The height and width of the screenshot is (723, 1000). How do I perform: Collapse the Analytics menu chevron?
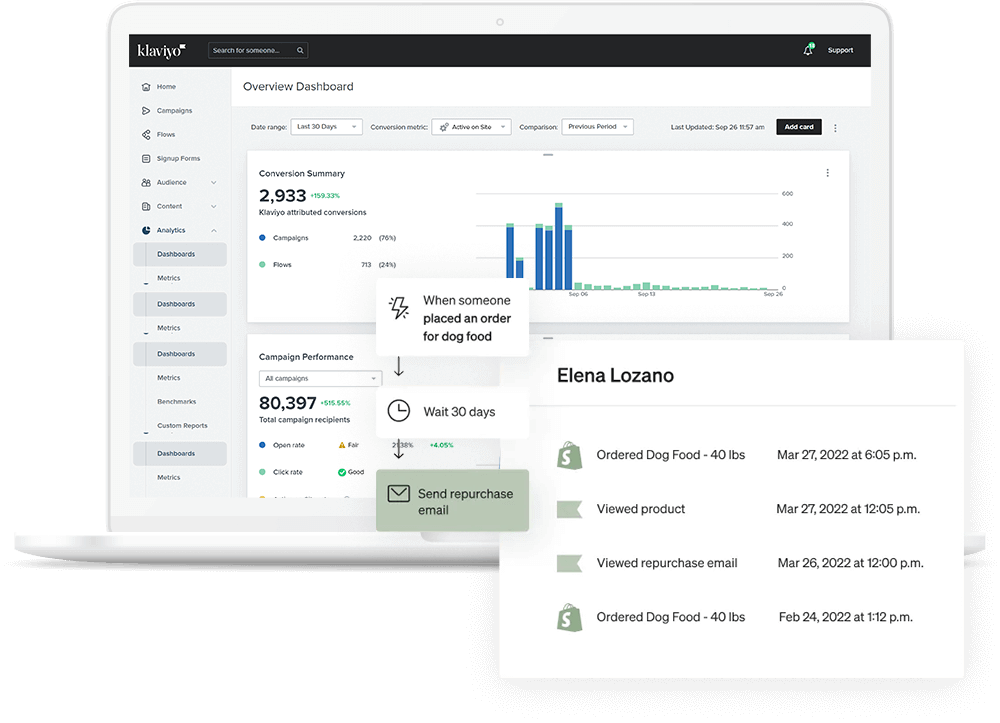coord(214,231)
